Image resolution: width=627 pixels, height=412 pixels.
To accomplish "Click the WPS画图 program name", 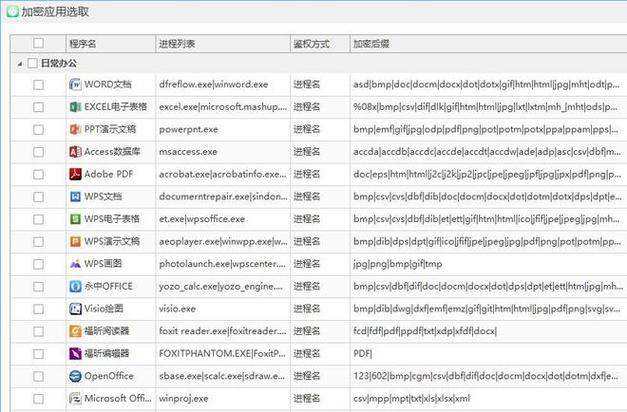I will (103, 264).
